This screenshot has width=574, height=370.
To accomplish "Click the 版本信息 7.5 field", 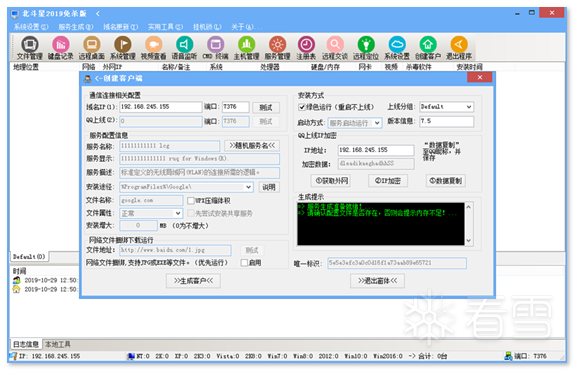I will point(447,121).
